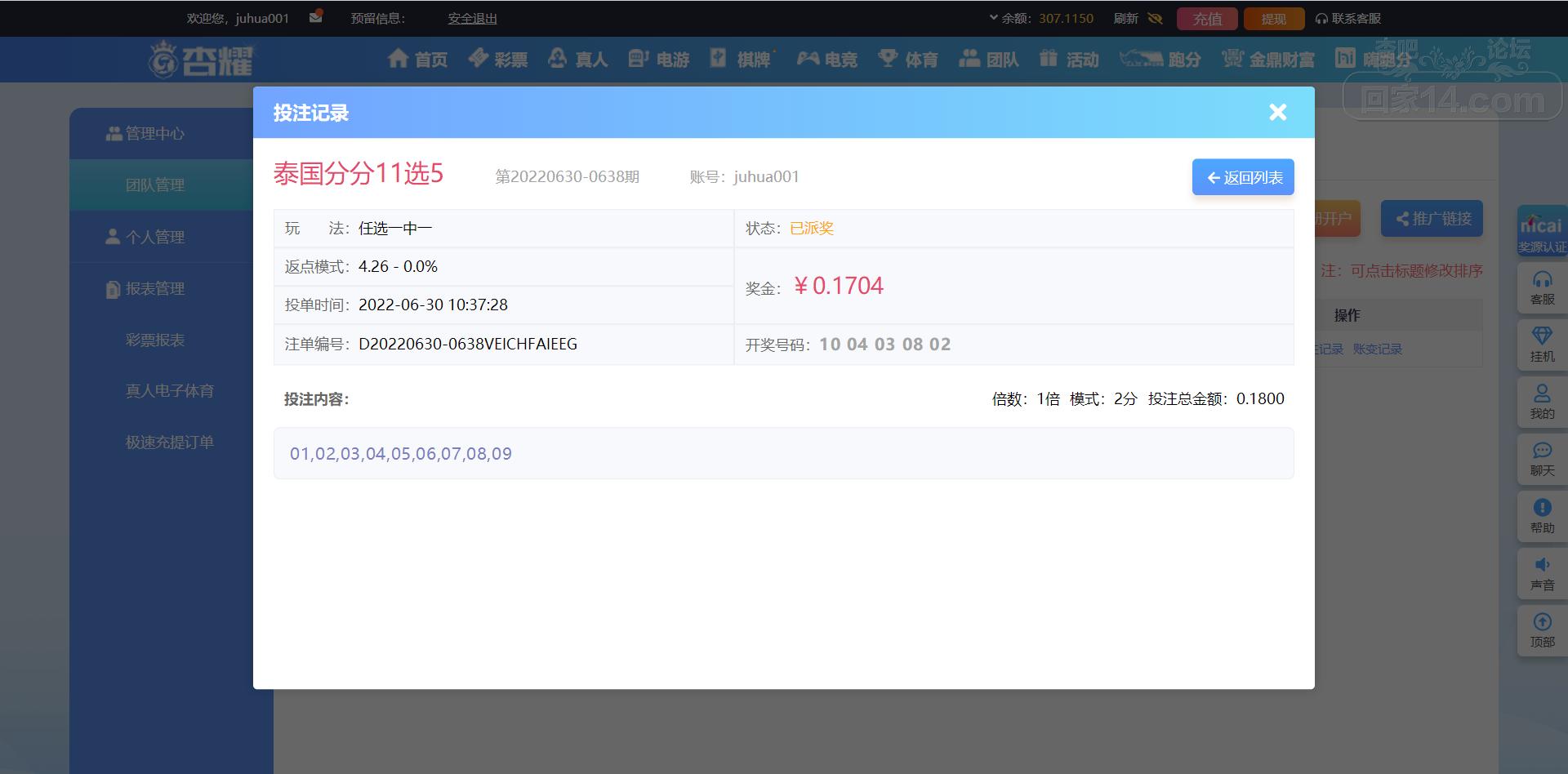Open the 我的 profile icon in the right sidebar
Image resolution: width=1568 pixels, height=774 pixels.
[x=1542, y=394]
